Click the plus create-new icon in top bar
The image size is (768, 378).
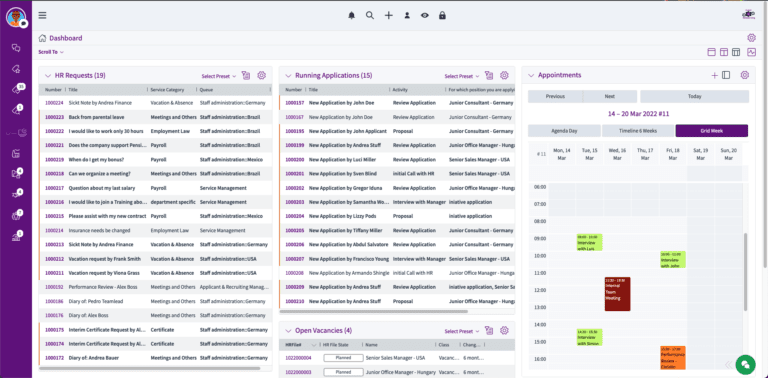pyautogui.click(x=388, y=16)
